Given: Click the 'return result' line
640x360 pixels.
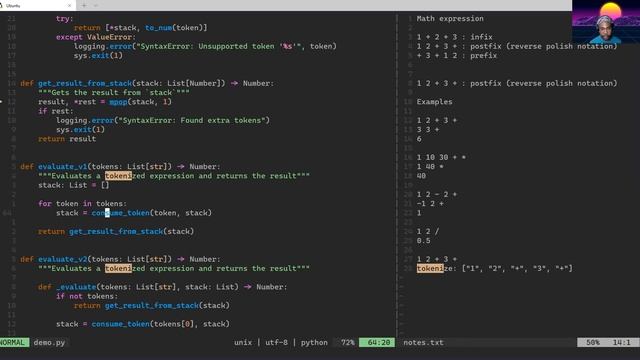Looking at the screenshot, I should pyautogui.click(x=67, y=139).
